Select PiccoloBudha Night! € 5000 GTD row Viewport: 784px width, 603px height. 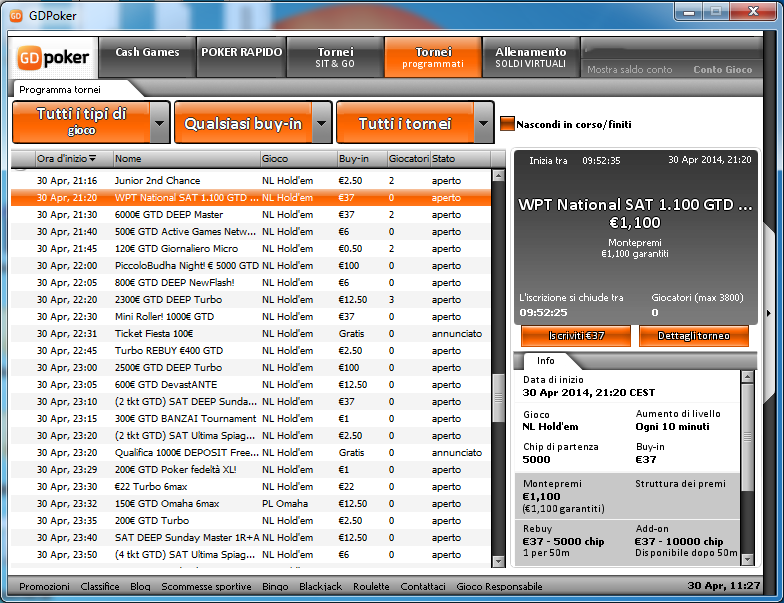point(251,266)
